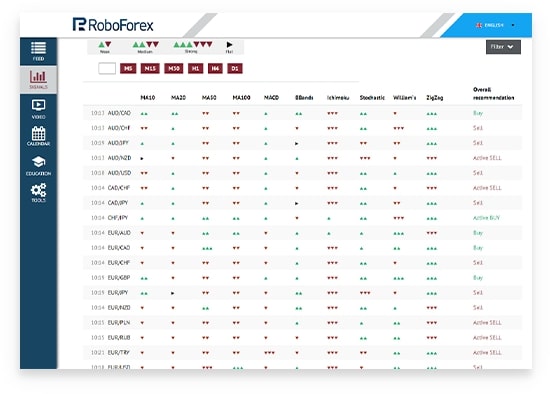Open the Feed section in sidebar
The height and width of the screenshot is (394, 550).
(x=38, y=51)
